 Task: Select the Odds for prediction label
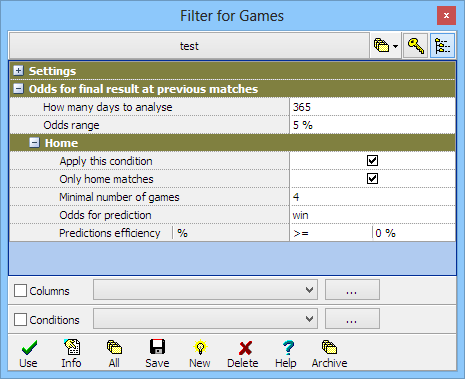[x=105, y=215]
